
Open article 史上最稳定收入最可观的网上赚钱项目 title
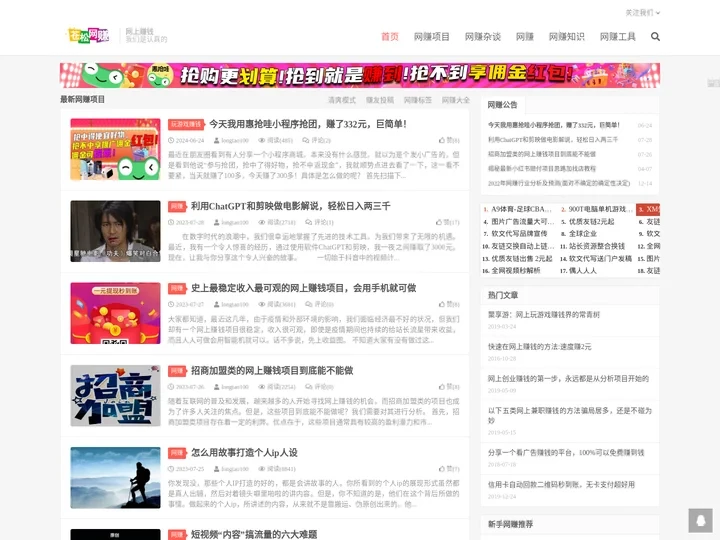tap(304, 288)
